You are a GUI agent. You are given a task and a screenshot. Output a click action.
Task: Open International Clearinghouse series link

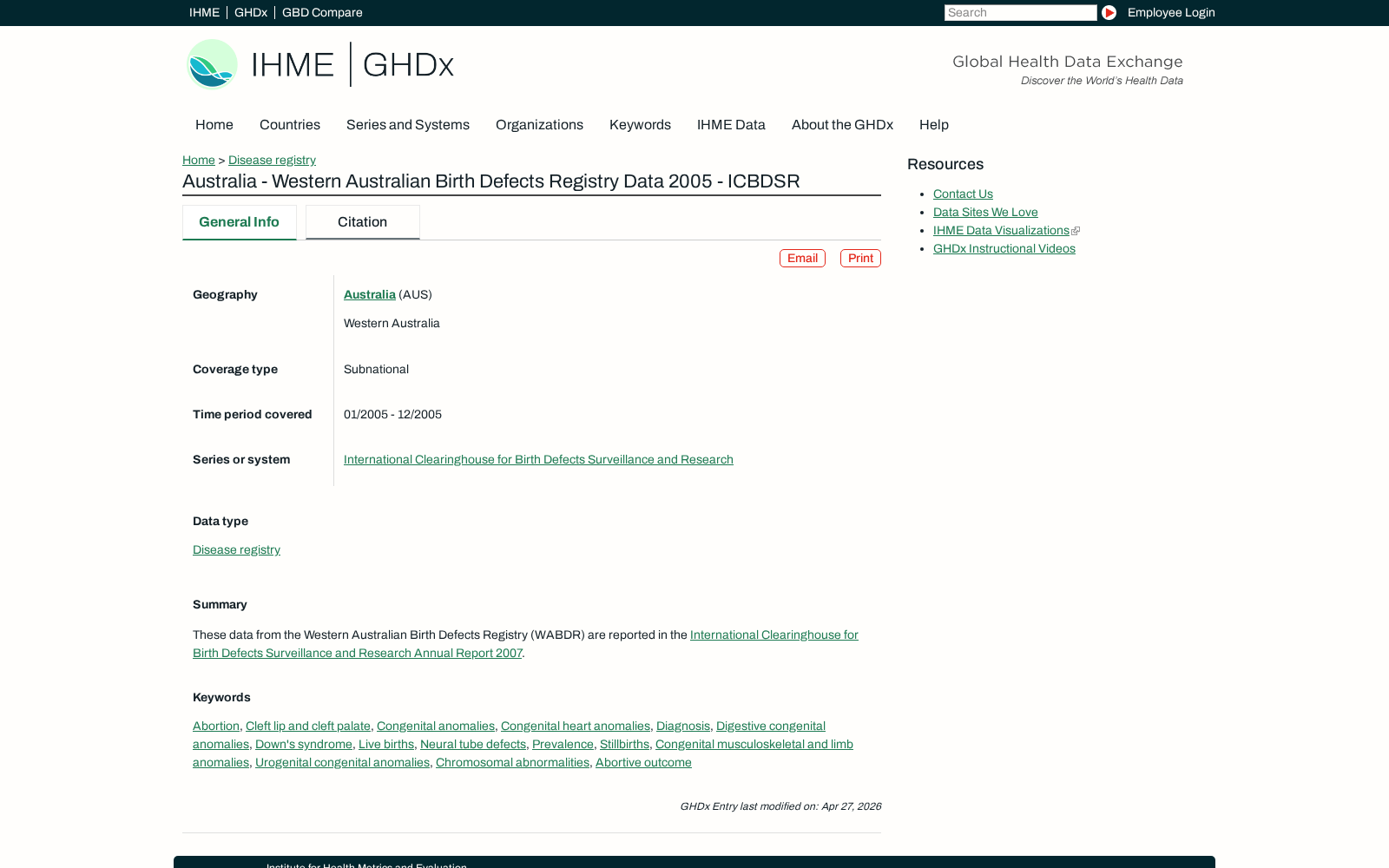click(538, 460)
